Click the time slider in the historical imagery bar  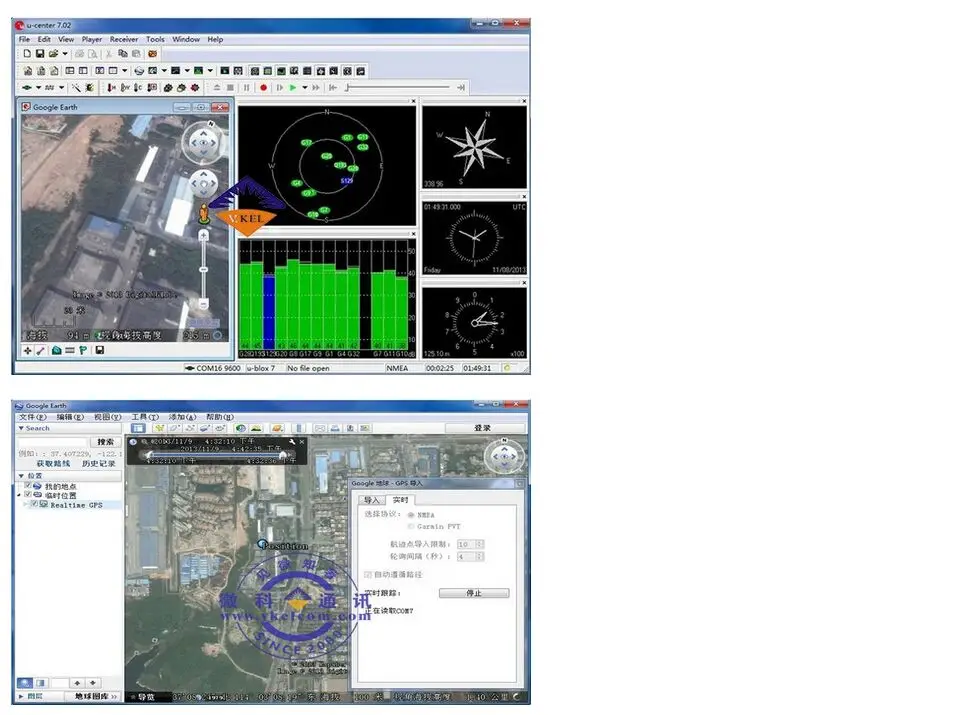[x=216, y=456]
